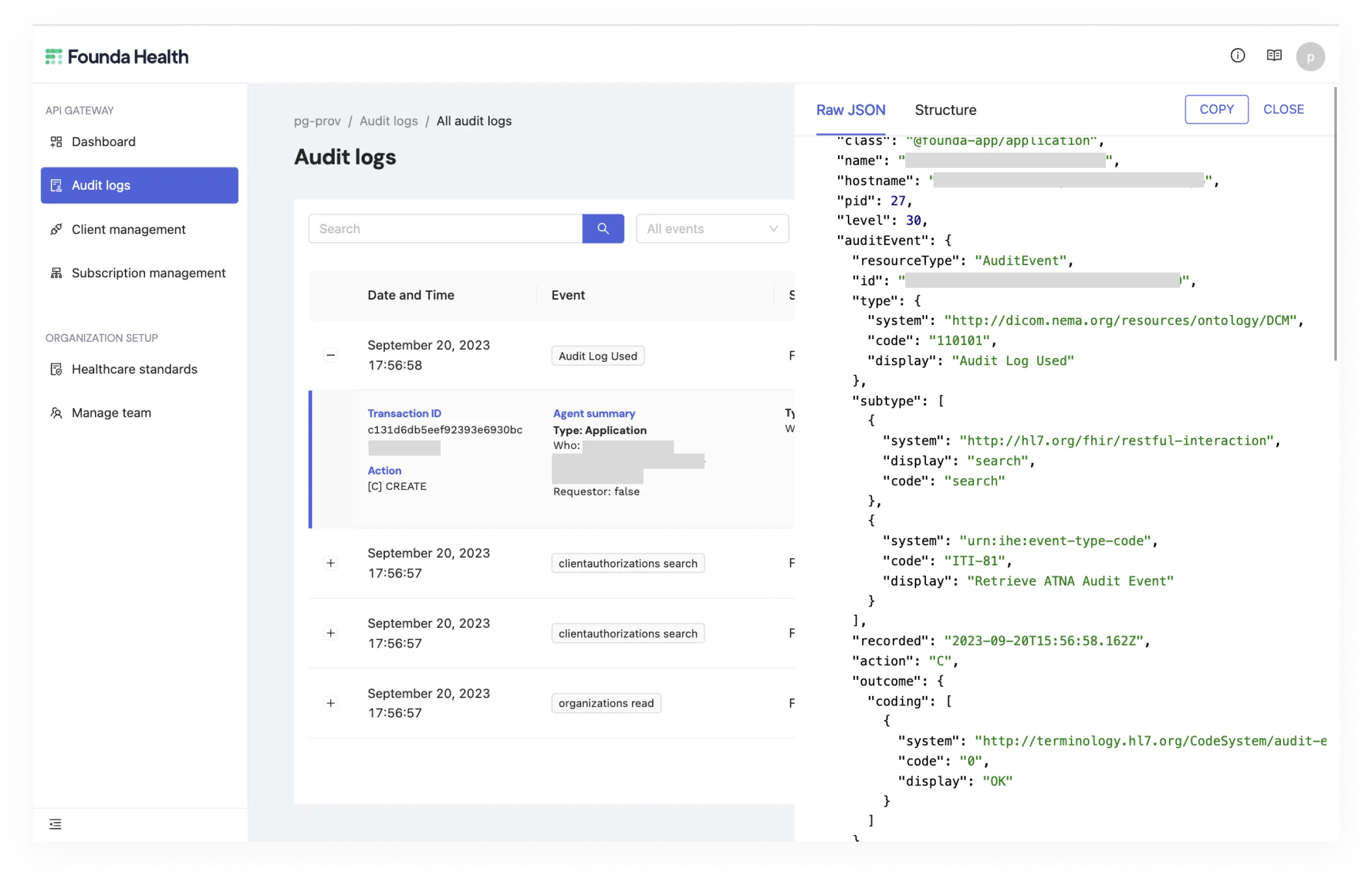Click the "AuditEvent" resourceType value
Viewport: 1372px width, 883px height.
(1020, 261)
